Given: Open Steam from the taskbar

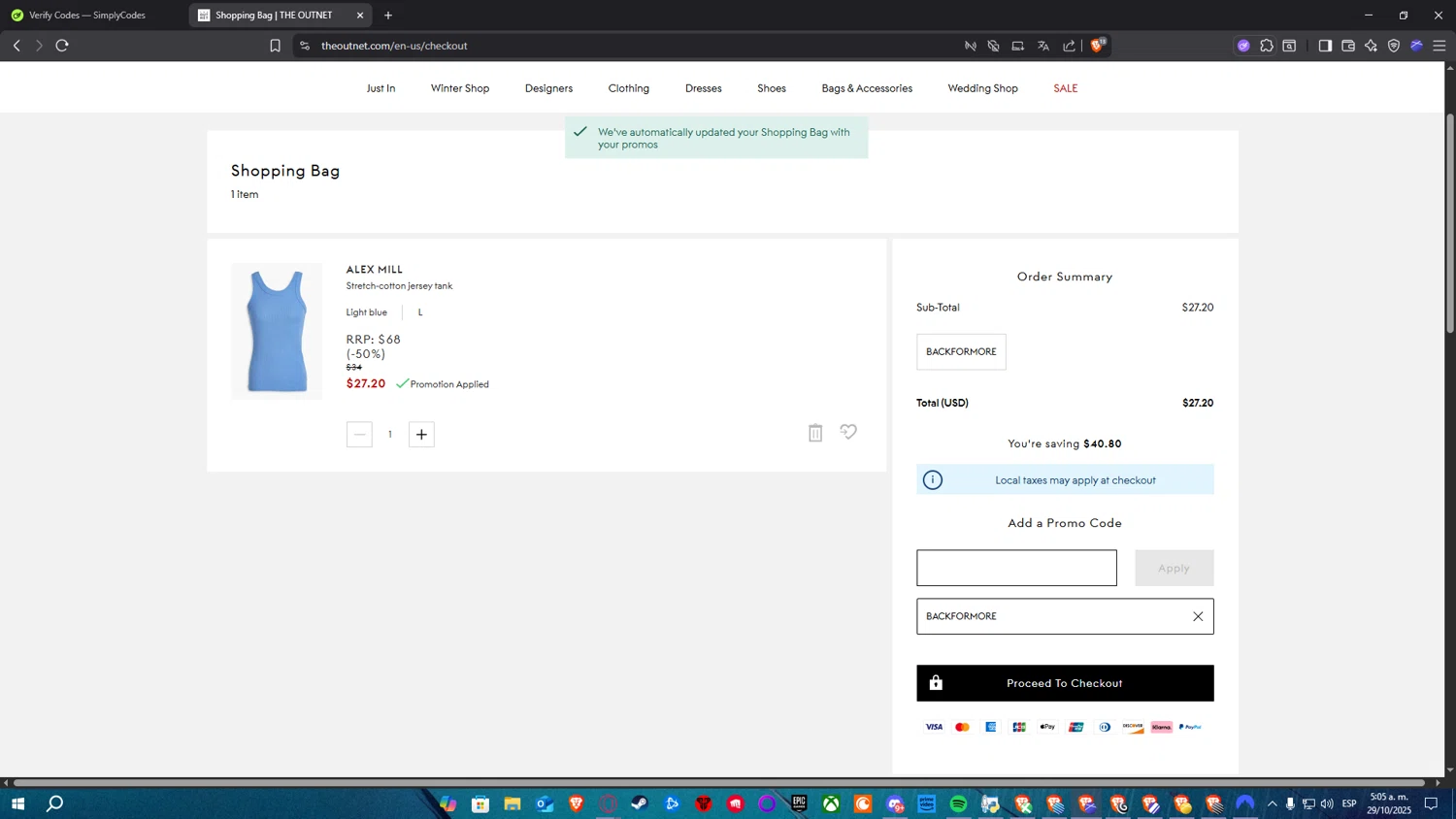Looking at the screenshot, I should click(640, 803).
